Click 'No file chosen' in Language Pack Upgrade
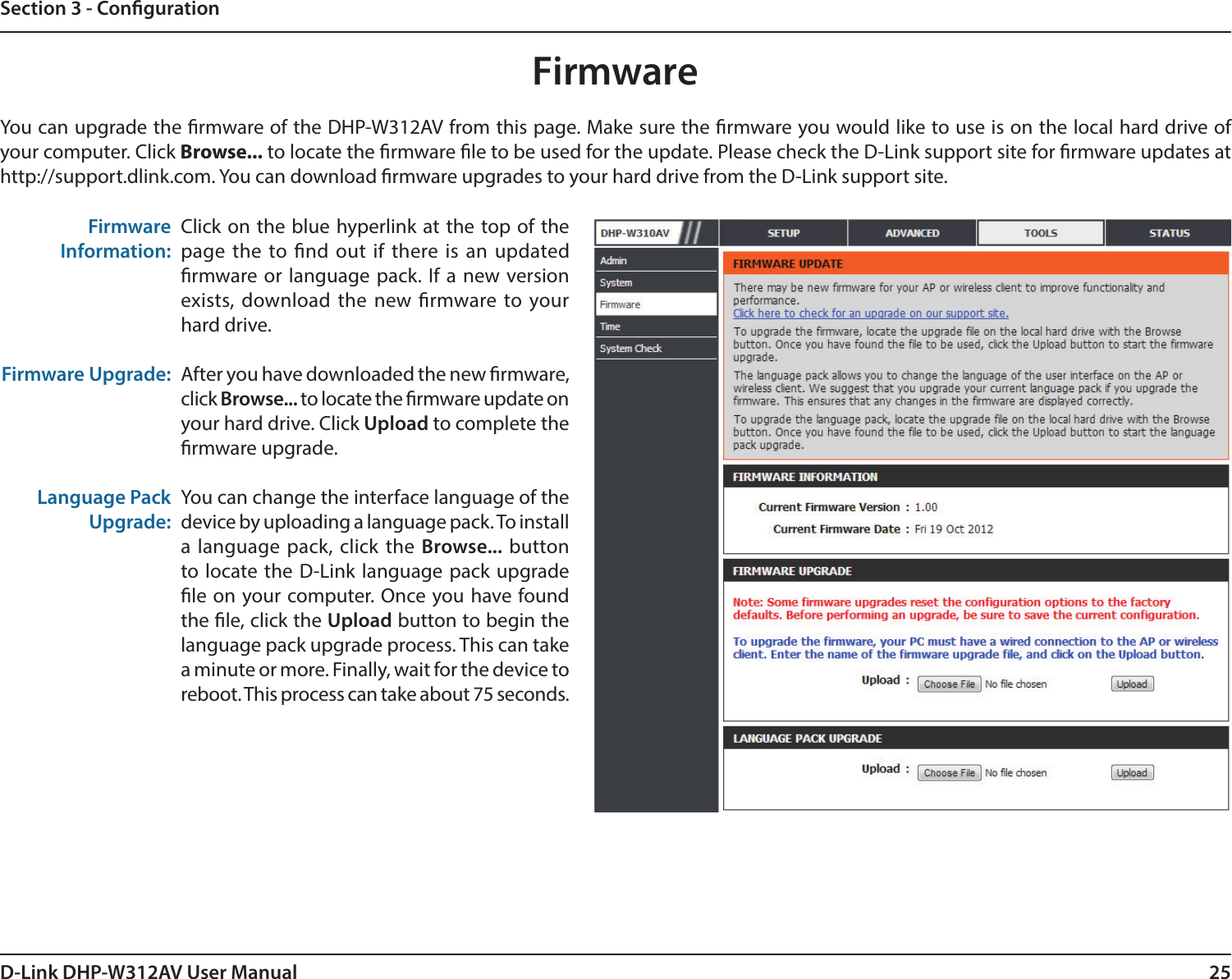The image size is (1232, 979). pyautogui.click(x=1016, y=773)
